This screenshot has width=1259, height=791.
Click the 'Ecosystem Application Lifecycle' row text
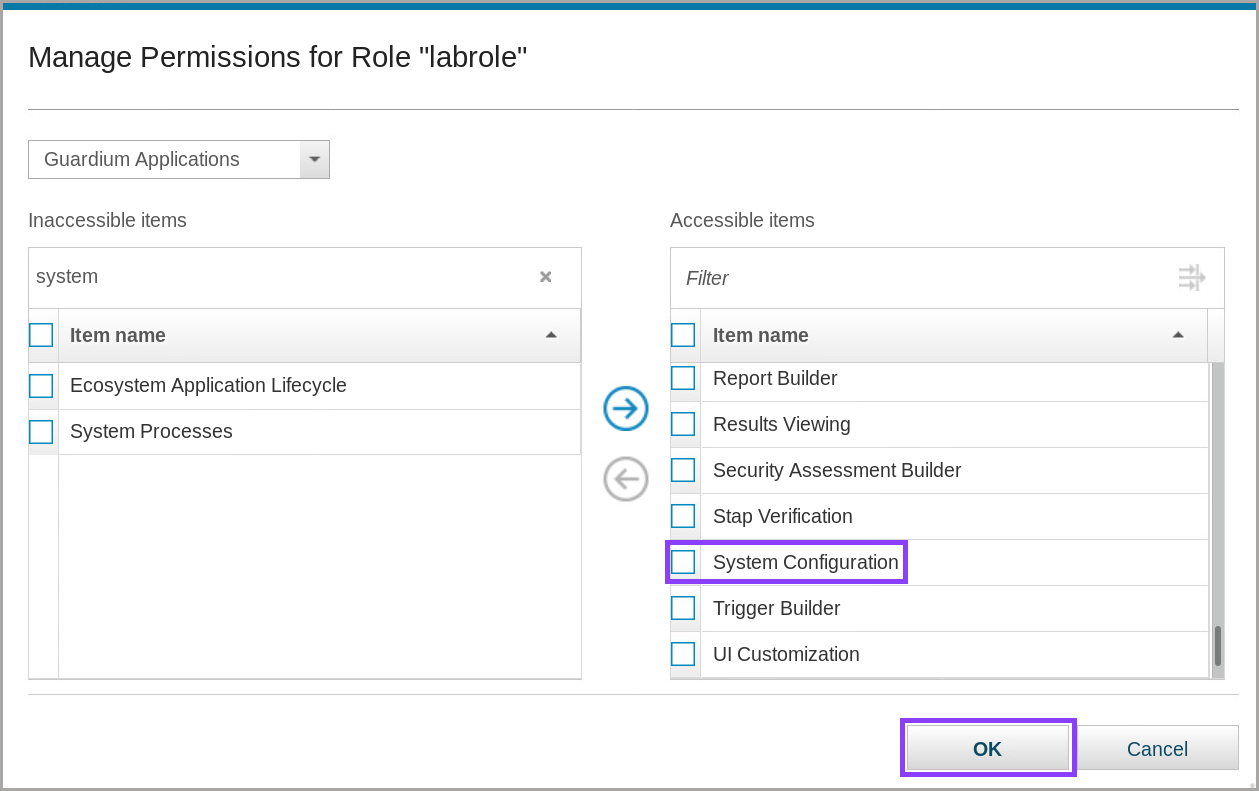pos(208,386)
